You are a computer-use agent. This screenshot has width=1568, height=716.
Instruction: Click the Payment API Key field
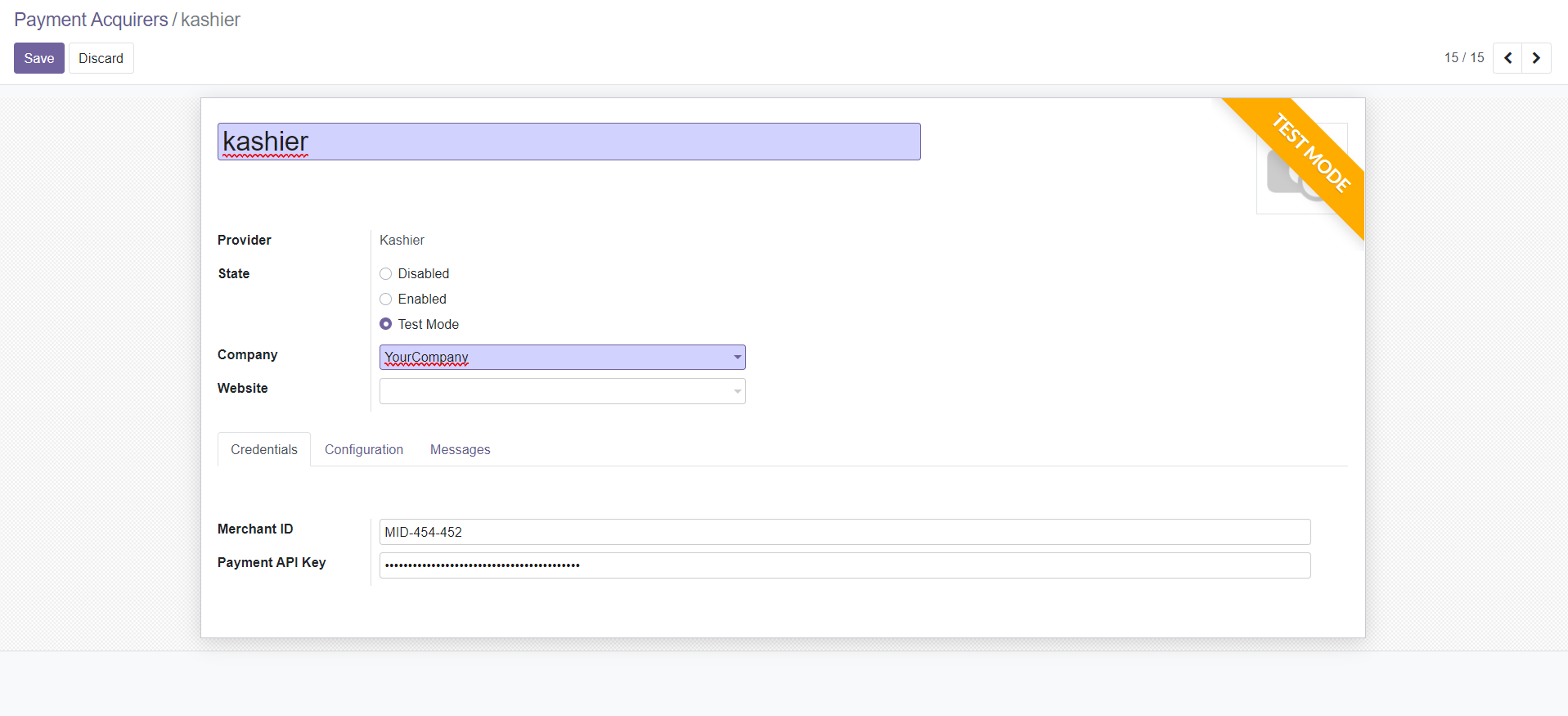pos(845,565)
